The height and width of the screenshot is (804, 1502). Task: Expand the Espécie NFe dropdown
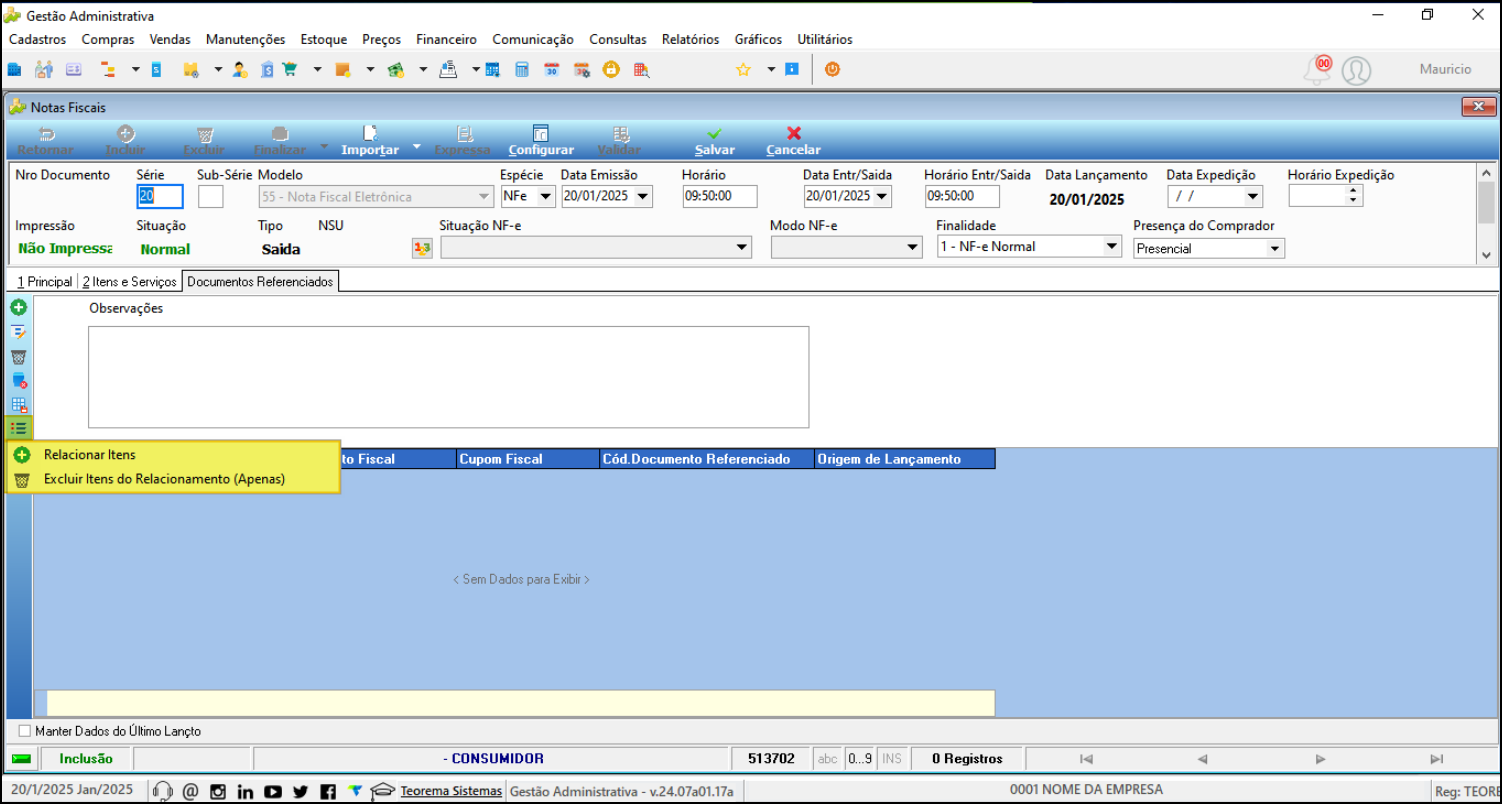click(x=546, y=197)
